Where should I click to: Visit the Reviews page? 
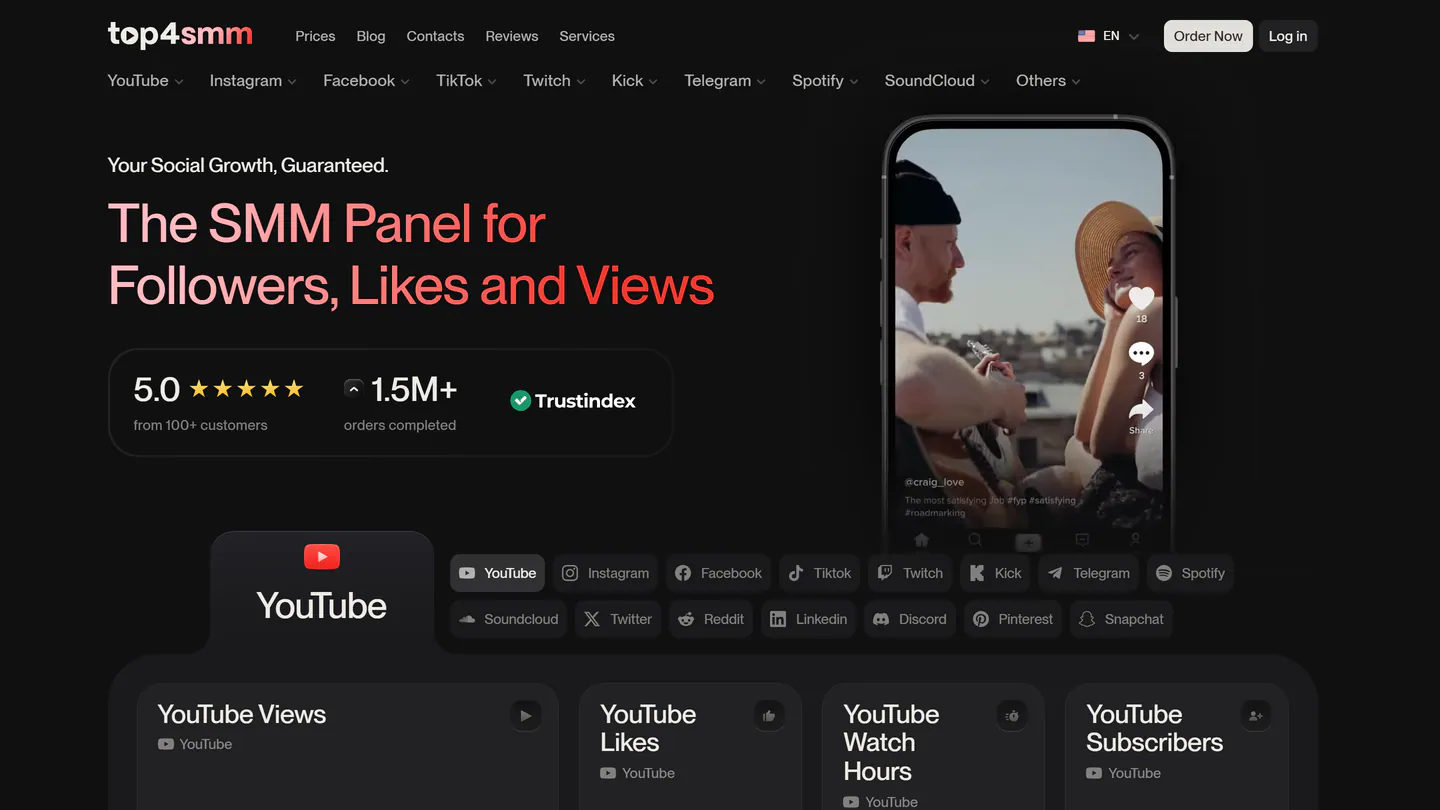512,36
